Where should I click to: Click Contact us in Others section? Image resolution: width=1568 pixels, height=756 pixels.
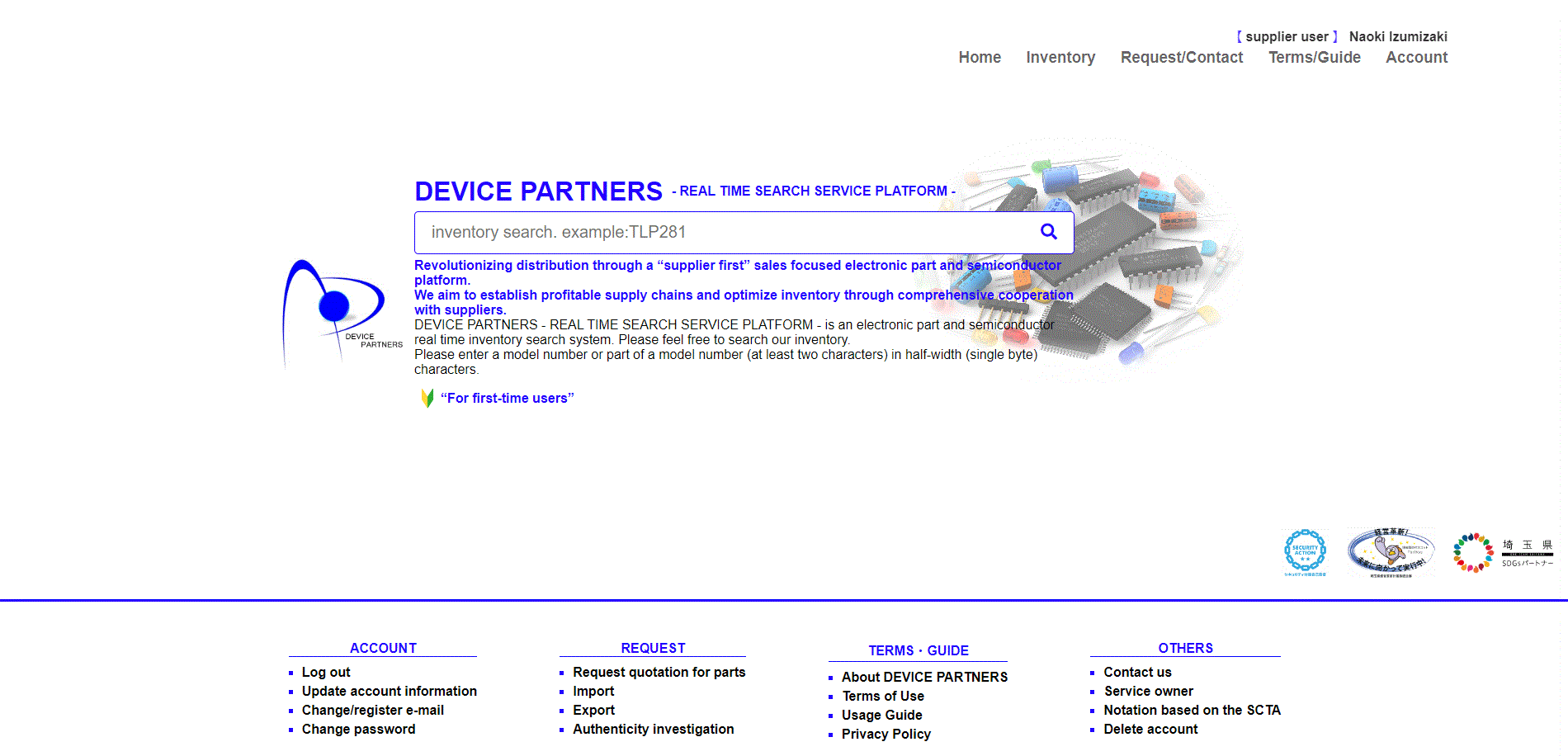point(1138,672)
